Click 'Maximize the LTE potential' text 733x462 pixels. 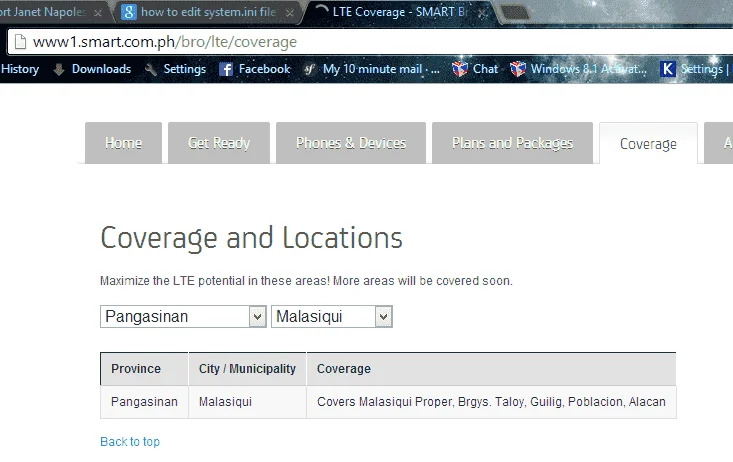[306, 281]
